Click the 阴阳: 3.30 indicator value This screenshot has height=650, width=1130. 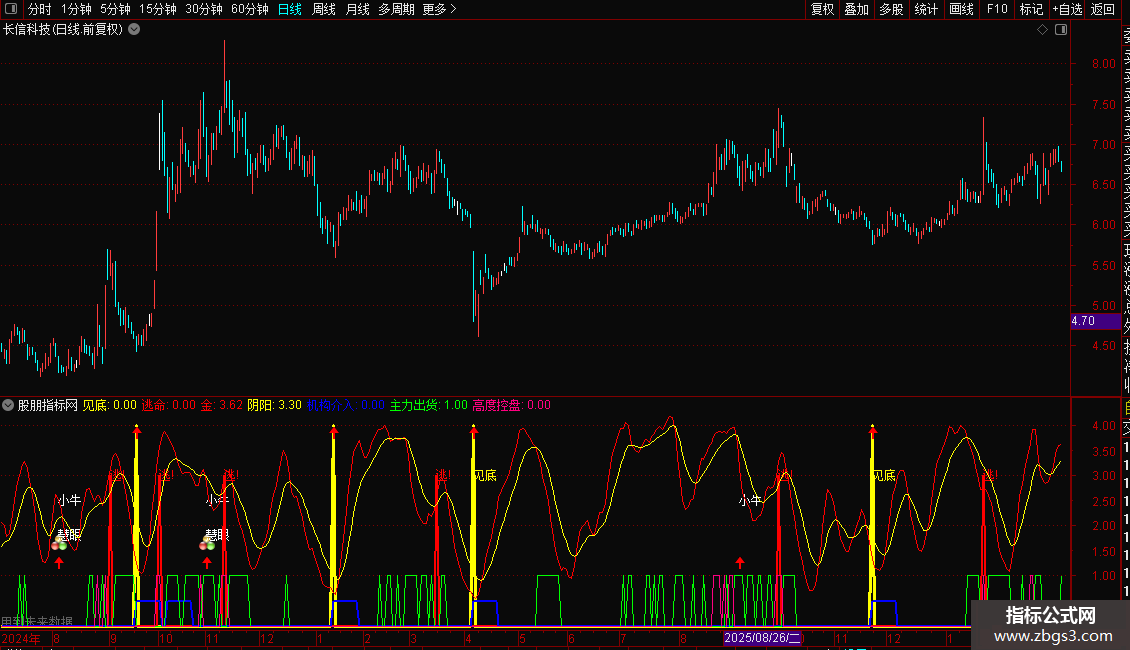(x=274, y=405)
